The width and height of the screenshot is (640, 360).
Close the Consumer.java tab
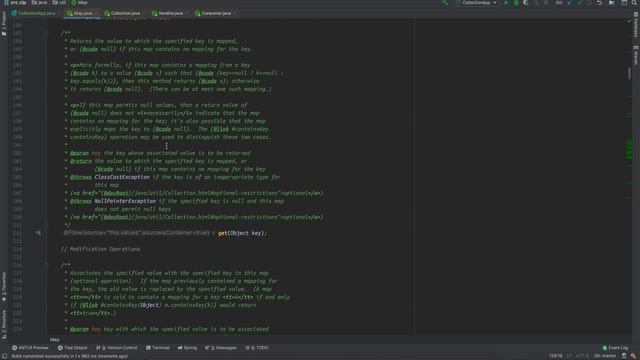235,13
